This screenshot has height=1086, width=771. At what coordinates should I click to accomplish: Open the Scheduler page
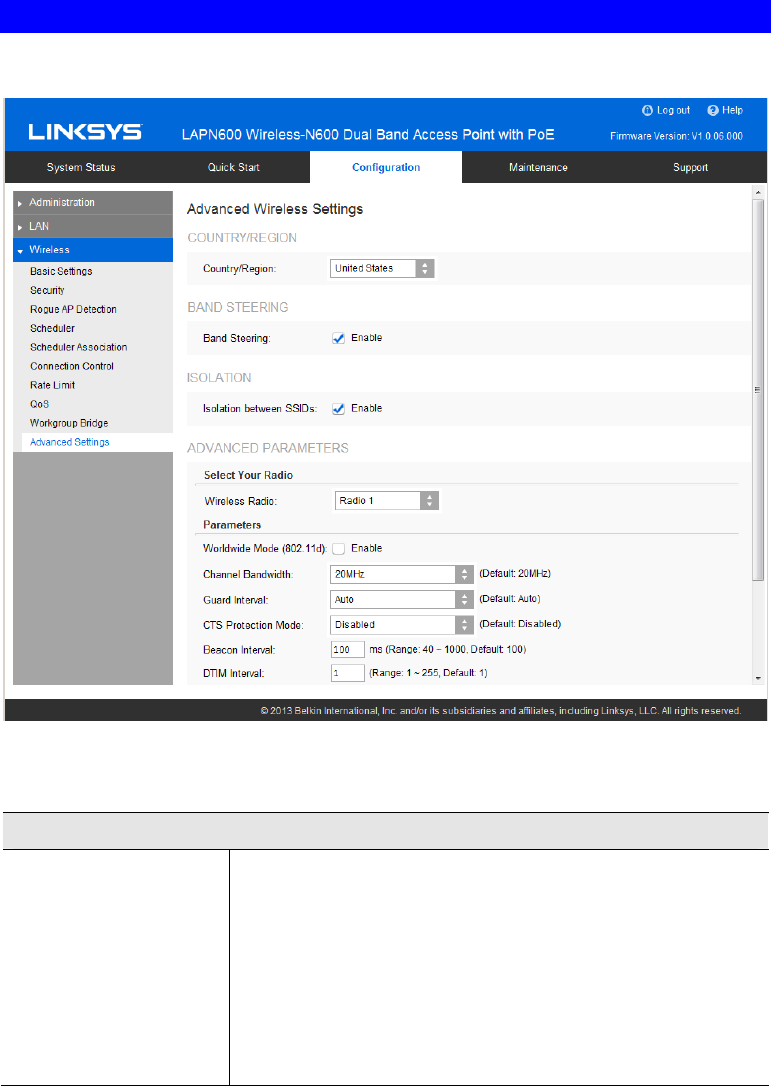(53, 328)
